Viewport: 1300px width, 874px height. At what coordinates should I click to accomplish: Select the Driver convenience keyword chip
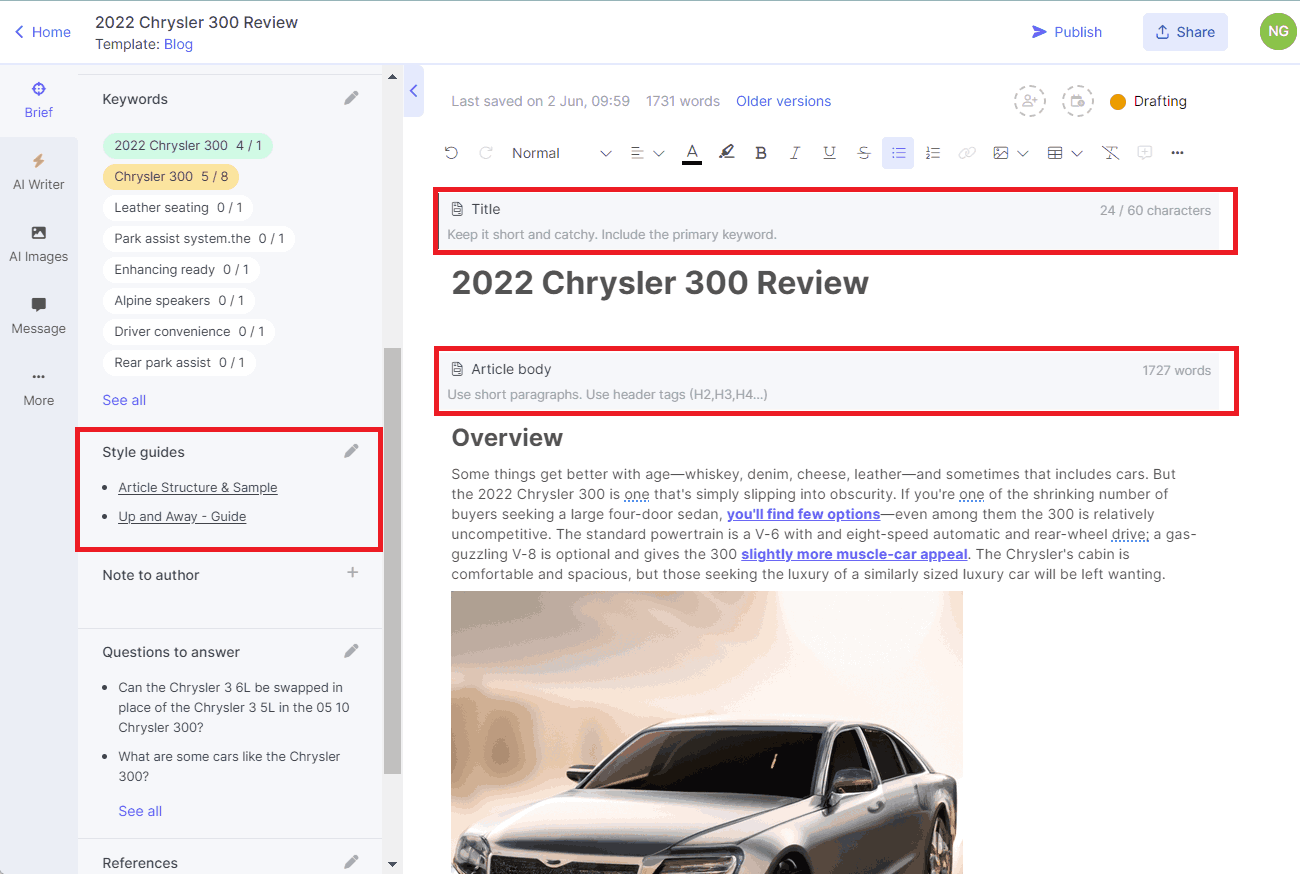click(189, 332)
